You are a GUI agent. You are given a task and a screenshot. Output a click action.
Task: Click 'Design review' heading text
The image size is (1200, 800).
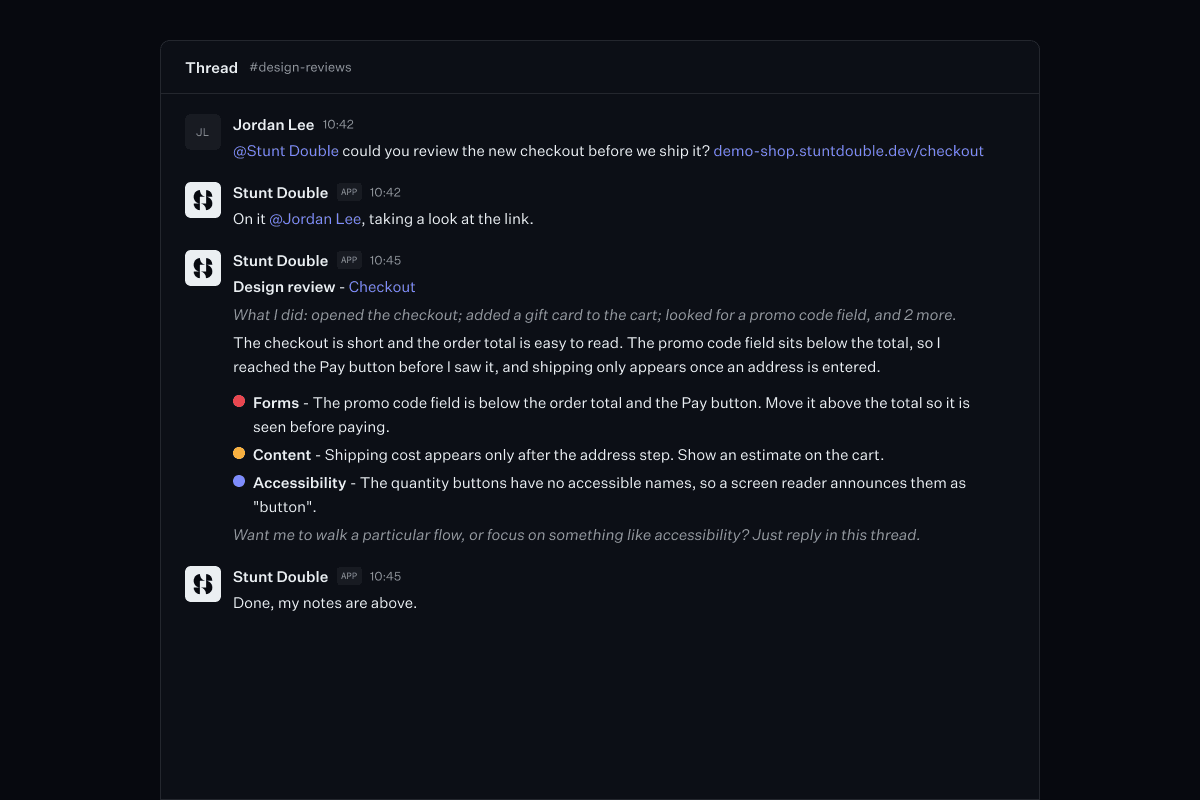click(284, 287)
